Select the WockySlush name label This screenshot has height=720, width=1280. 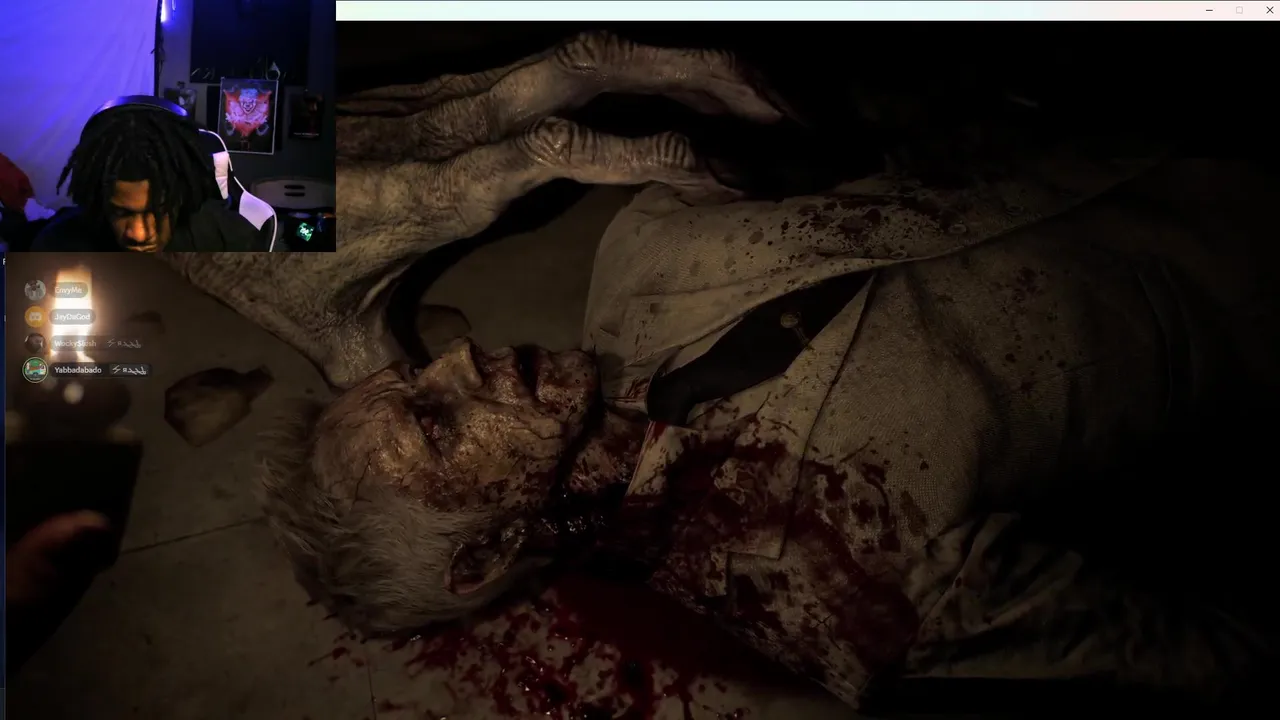tap(75, 343)
